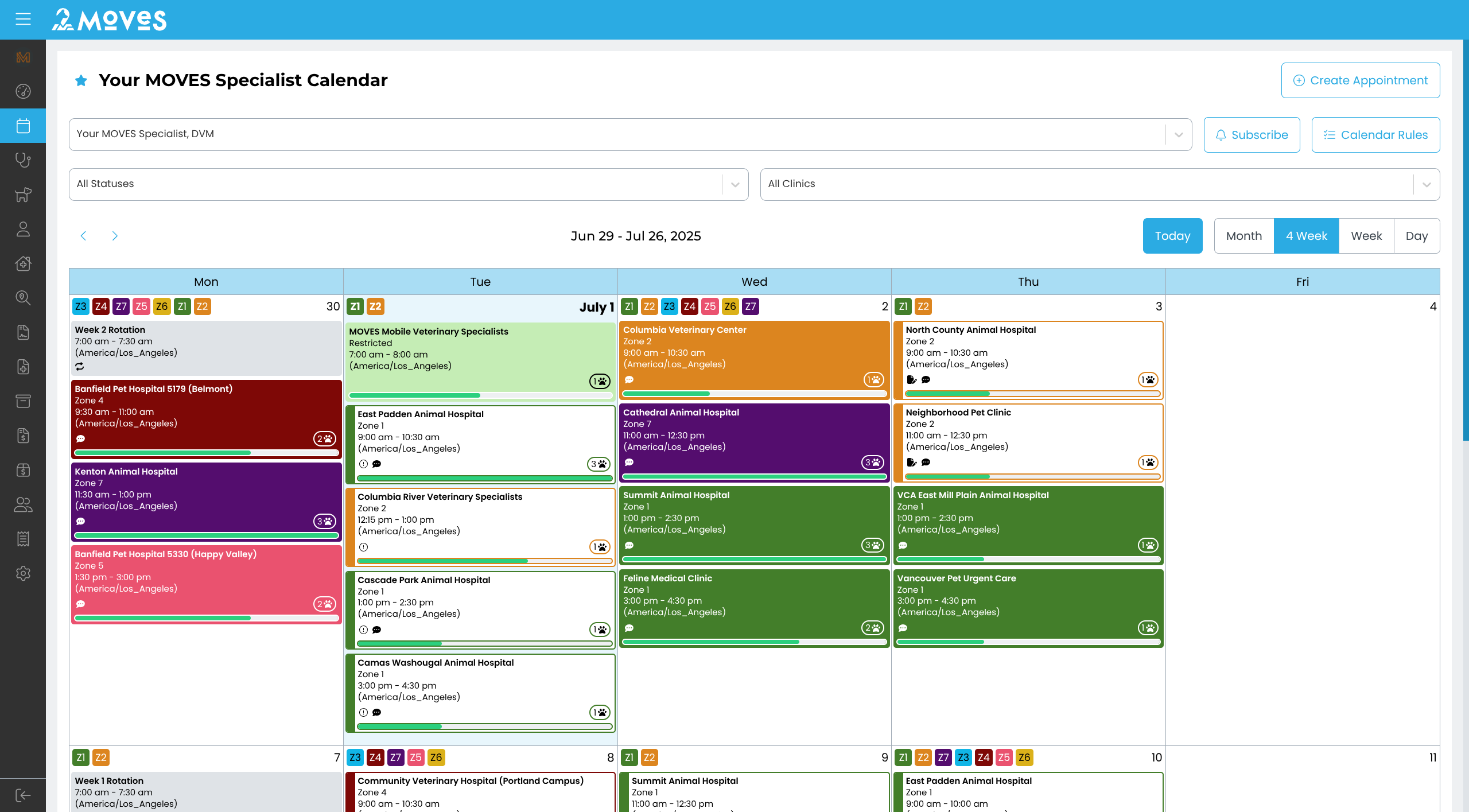Open the hamburger menu

pos(23,20)
